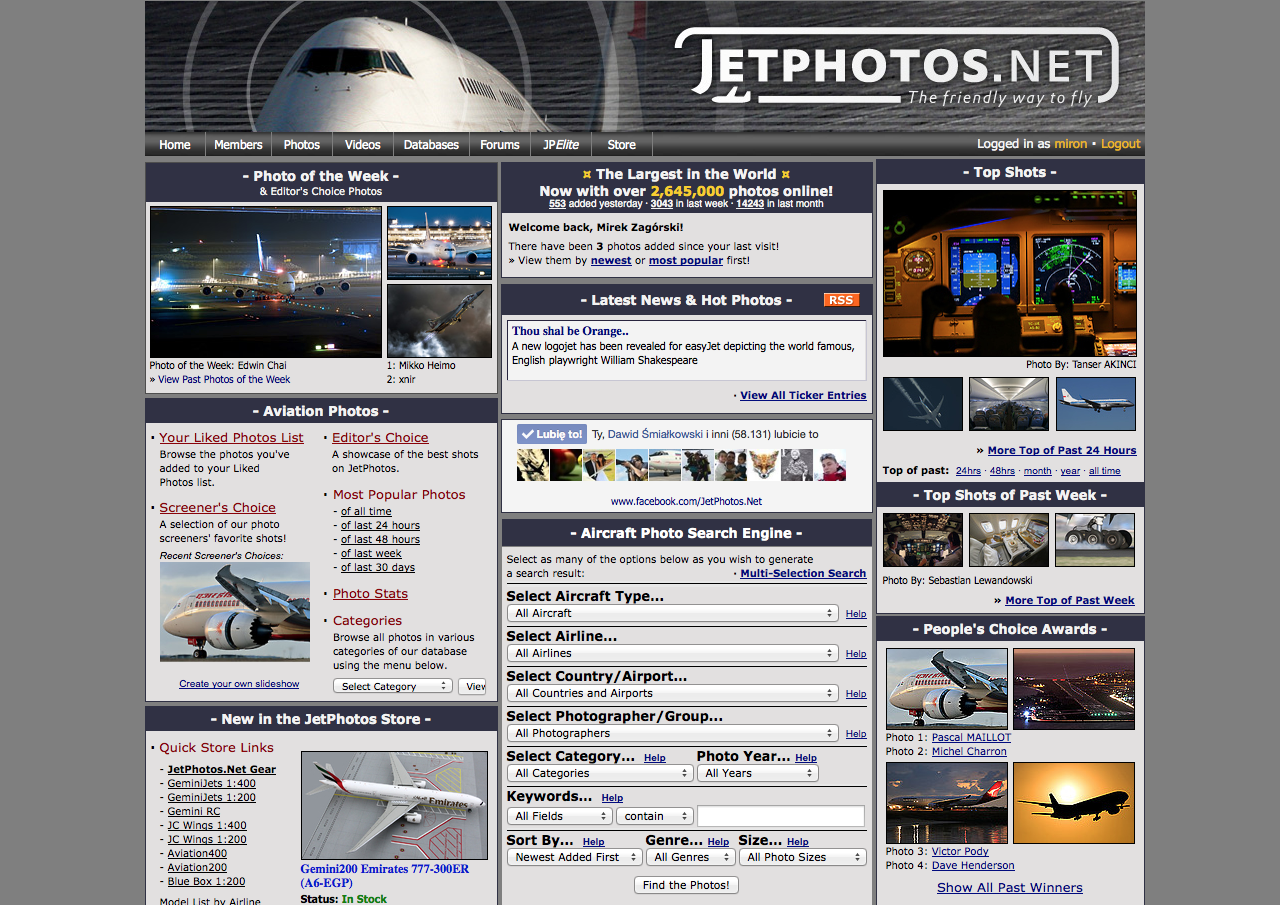
Task: Open Pascal MAILLOT photographer link
Action: coord(971,737)
